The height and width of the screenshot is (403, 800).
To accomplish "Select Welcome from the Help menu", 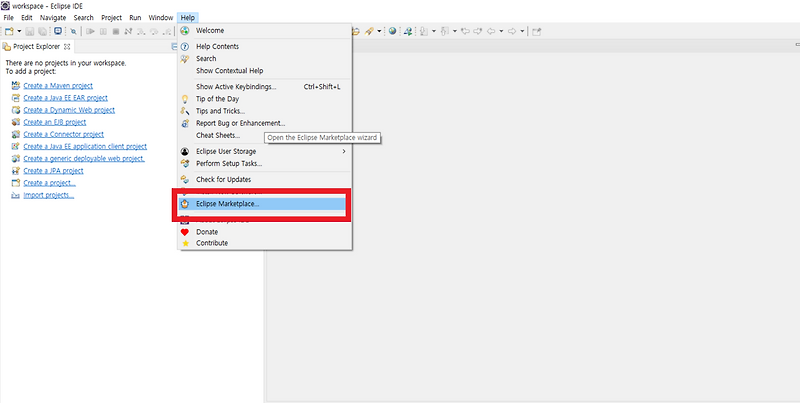I will click(x=264, y=31).
